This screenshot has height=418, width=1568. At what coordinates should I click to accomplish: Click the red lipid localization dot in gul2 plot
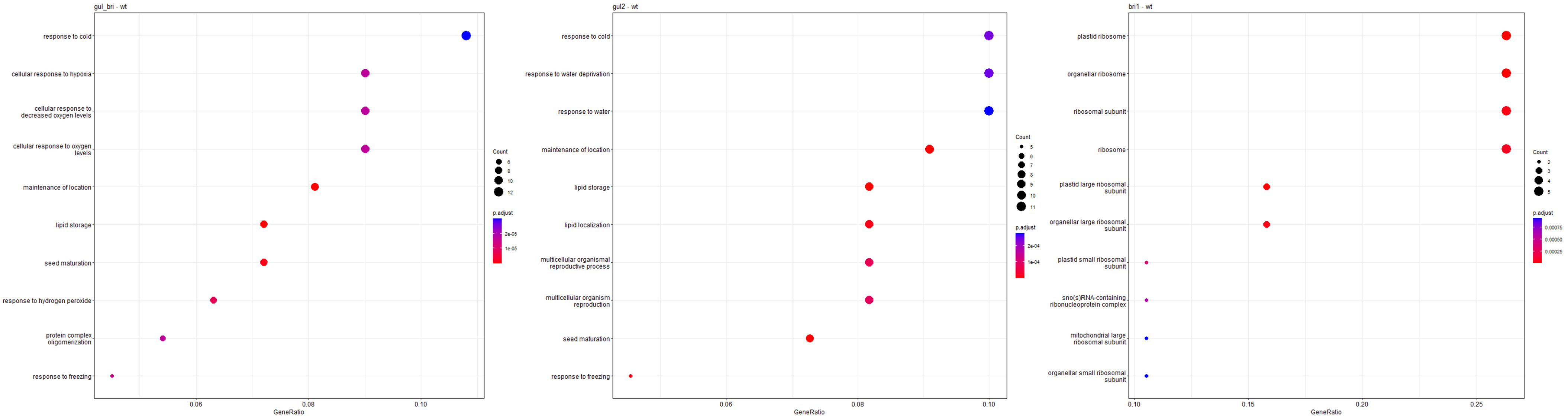pyautogui.click(x=869, y=224)
